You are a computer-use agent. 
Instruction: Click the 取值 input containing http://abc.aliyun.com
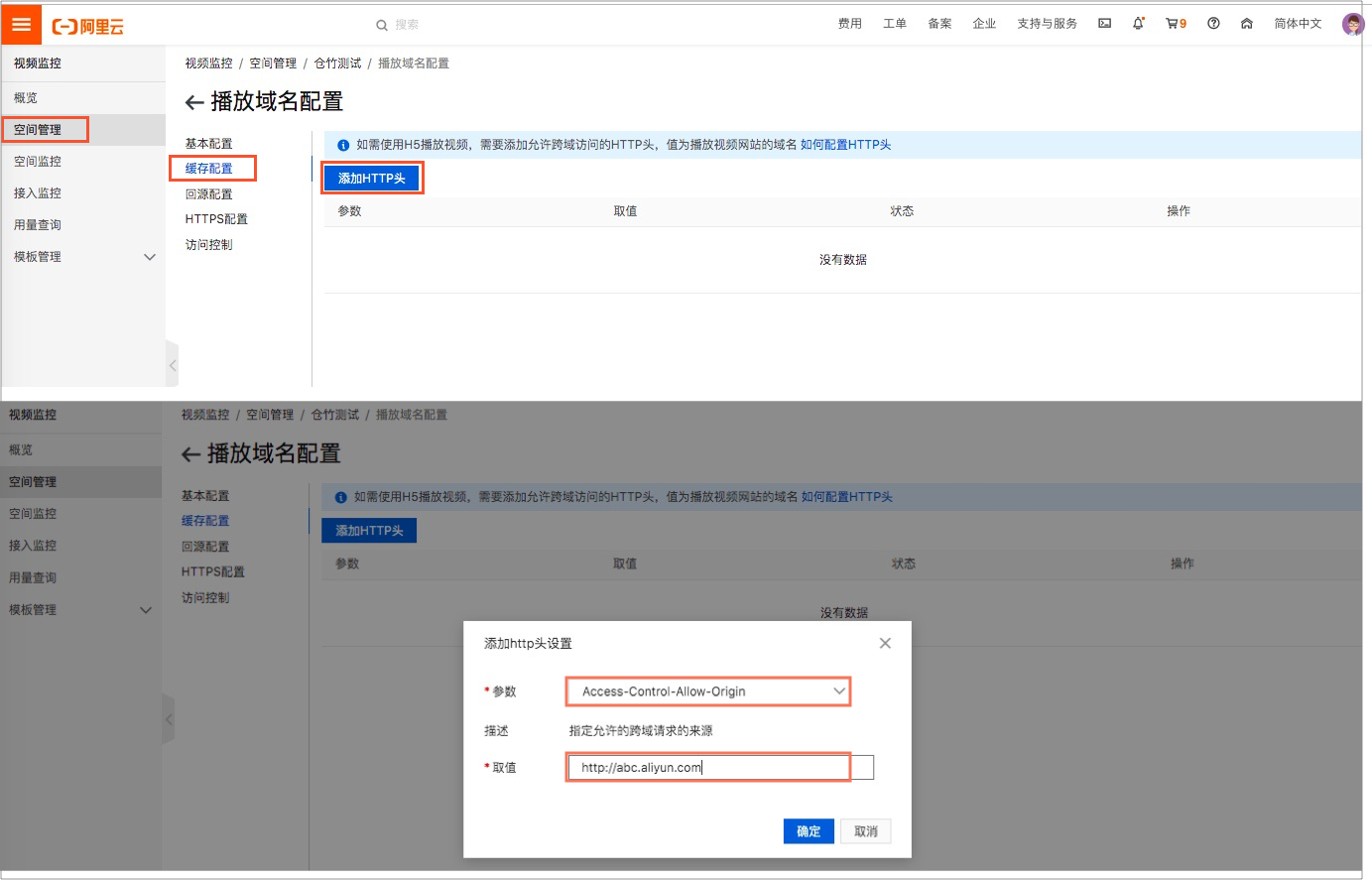[x=707, y=767]
